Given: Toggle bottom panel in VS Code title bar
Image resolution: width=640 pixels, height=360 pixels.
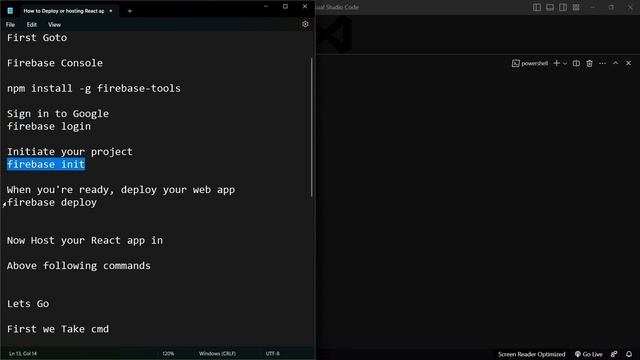Looking at the screenshot, I should 550,7.
